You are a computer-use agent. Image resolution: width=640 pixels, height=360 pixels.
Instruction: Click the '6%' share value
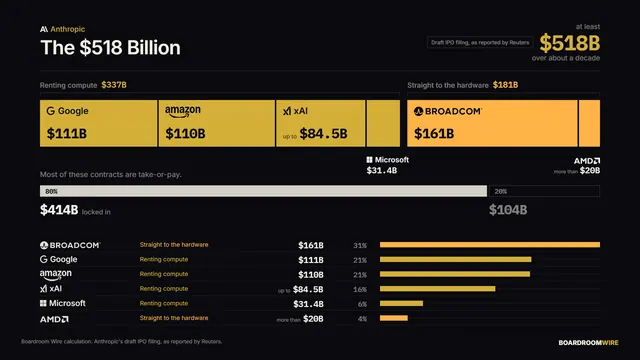[362, 304]
